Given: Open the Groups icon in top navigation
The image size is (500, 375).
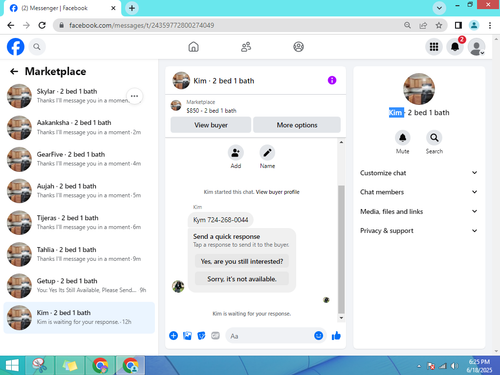Looking at the screenshot, I should (x=298, y=47).
